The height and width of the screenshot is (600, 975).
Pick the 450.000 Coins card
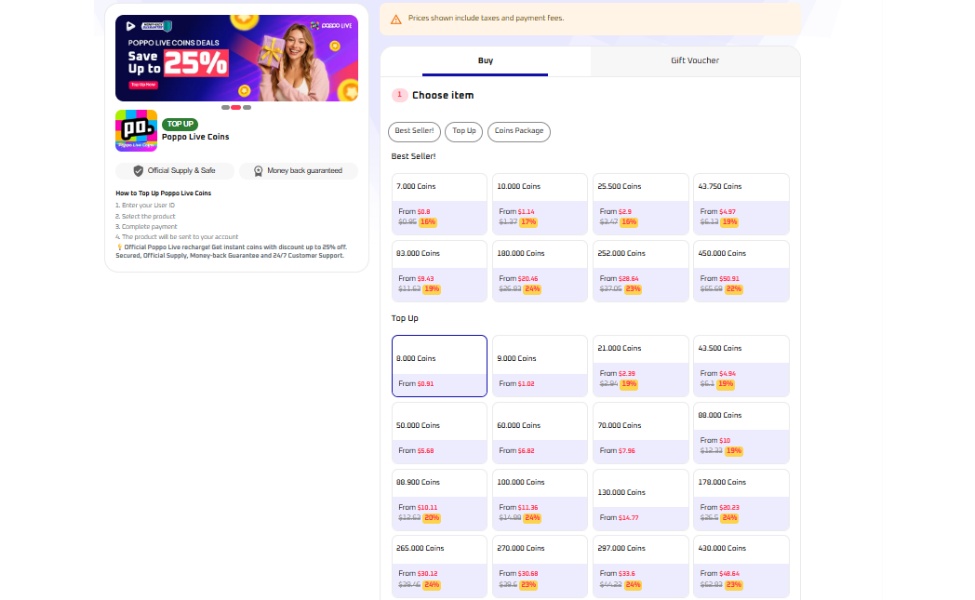741,271
